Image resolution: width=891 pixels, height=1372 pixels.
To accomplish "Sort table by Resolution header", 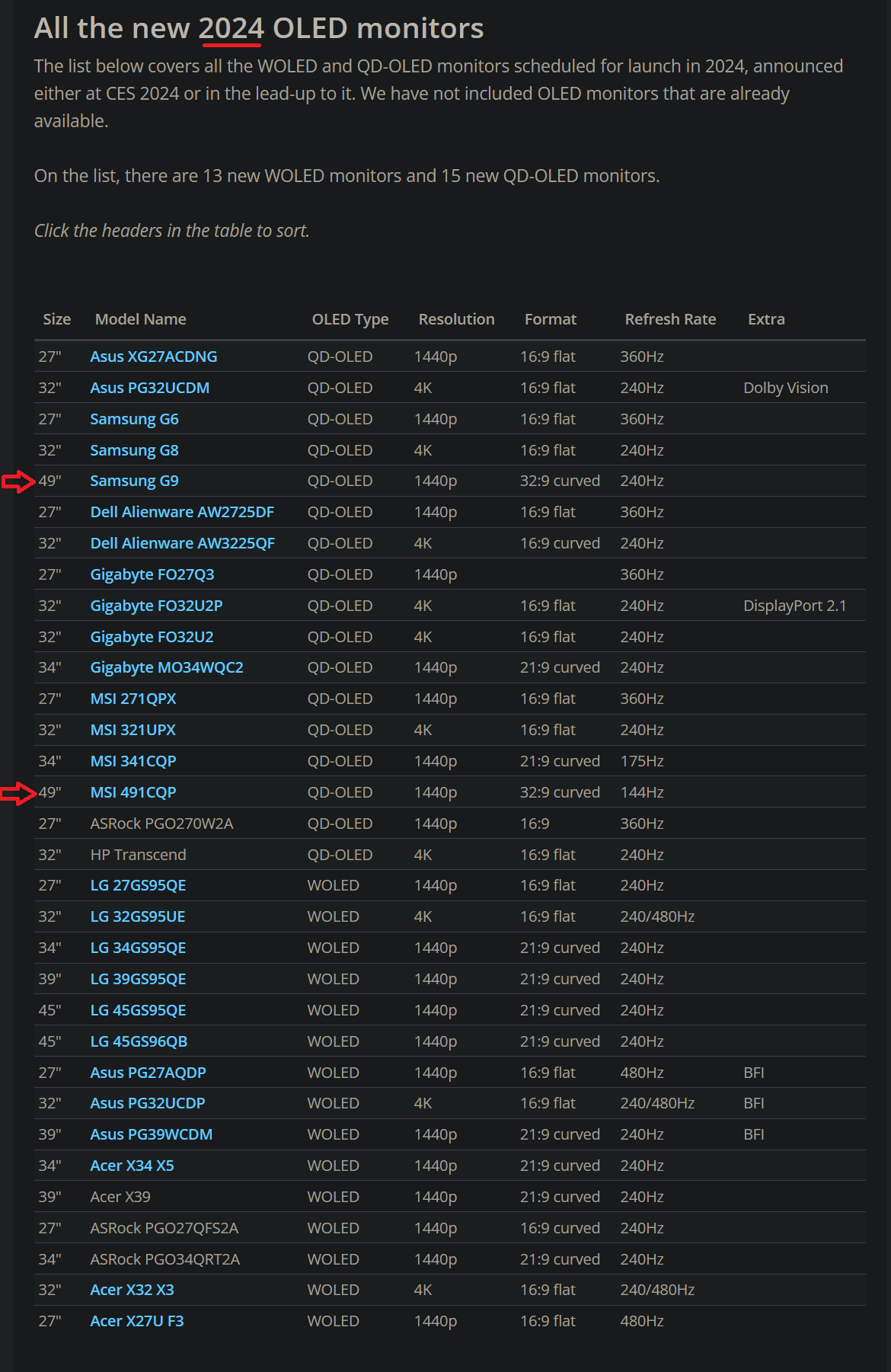I will [x=457, y=319].
